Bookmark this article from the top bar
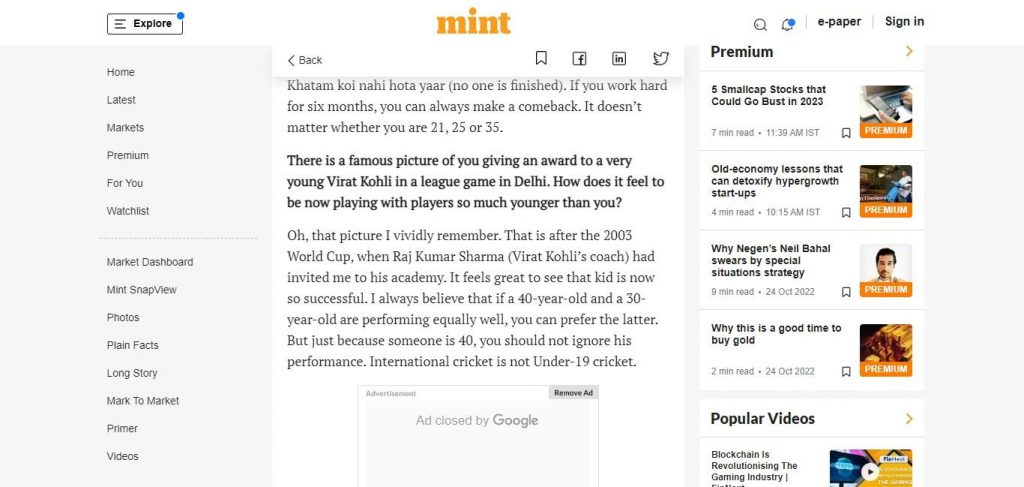The height and width of the screenshot is (487, 1024). click(x=541, y=59)
